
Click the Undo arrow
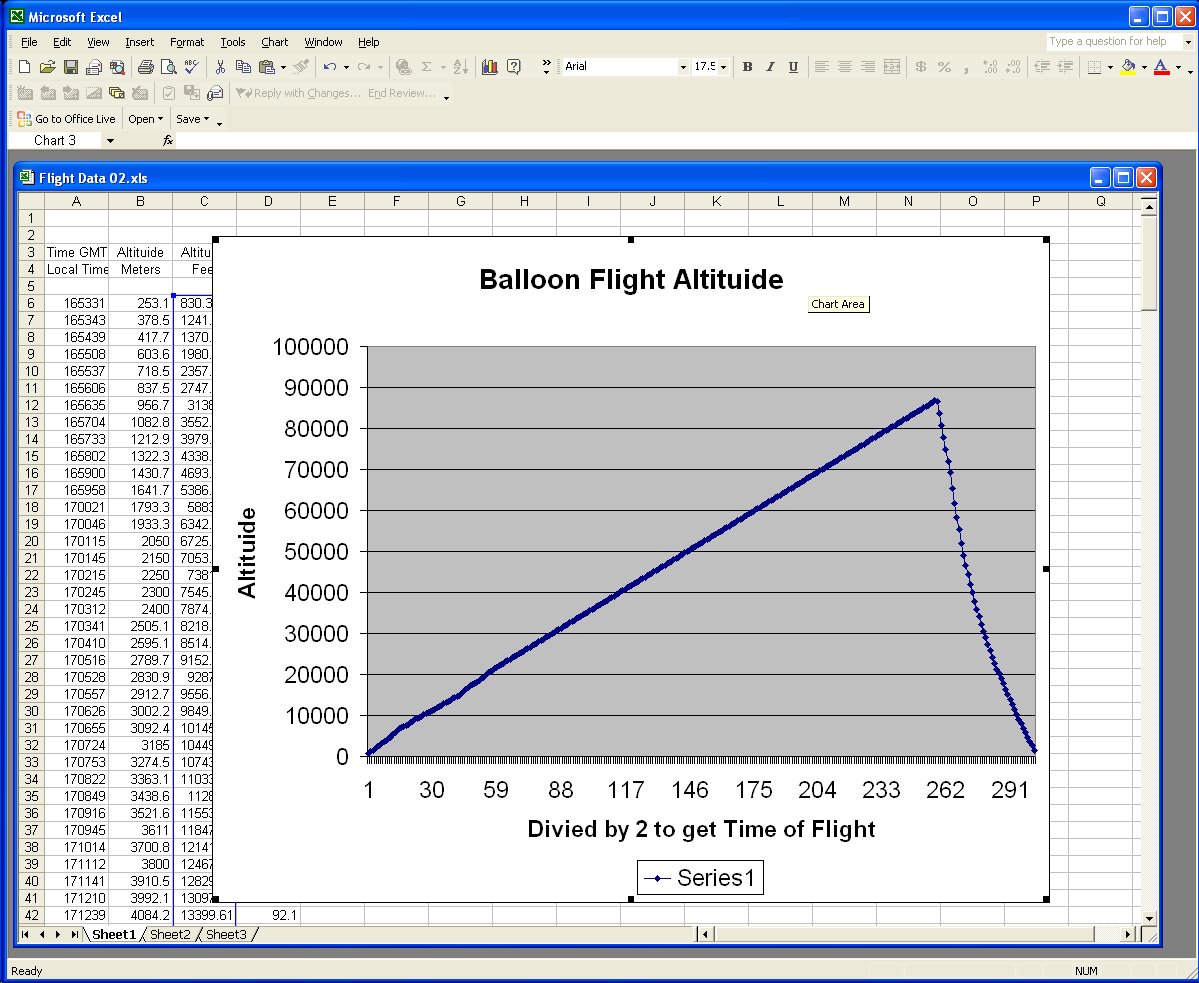pos(330,67)
